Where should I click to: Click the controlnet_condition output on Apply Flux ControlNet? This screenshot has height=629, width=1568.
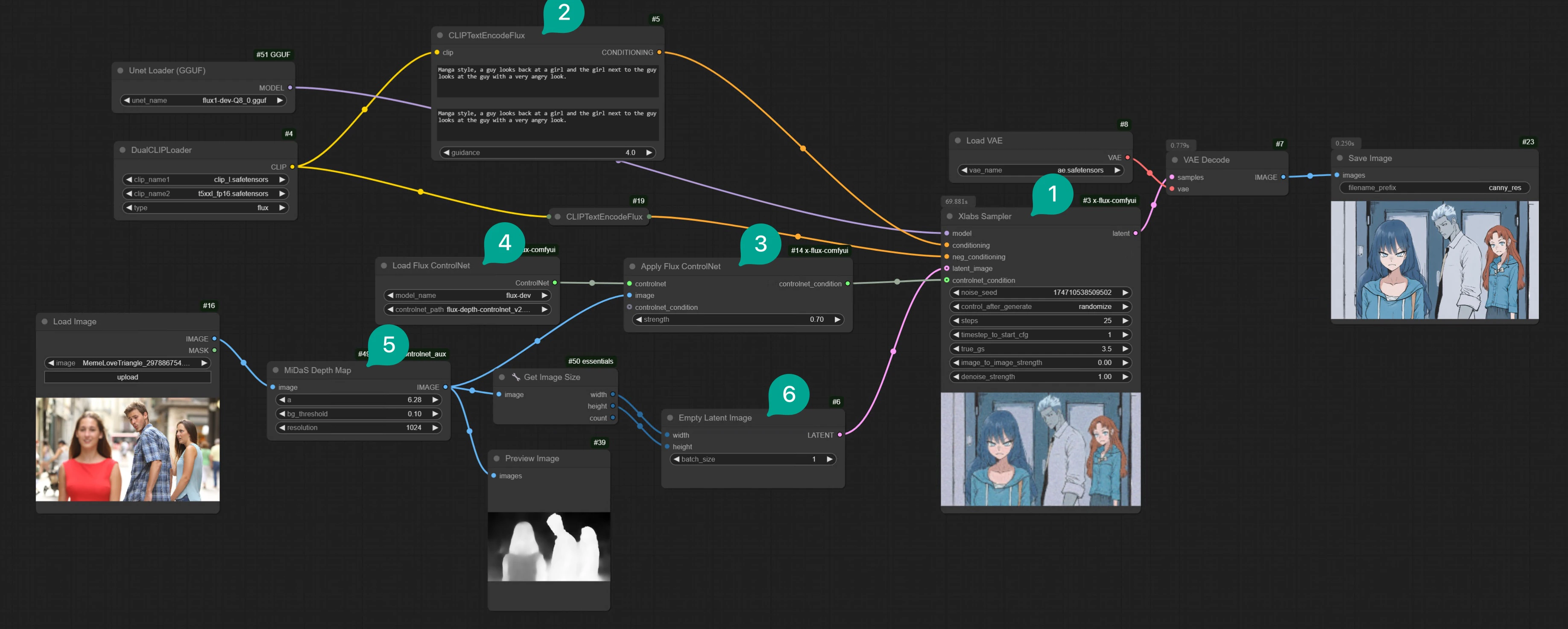pyautogui.click(x=847, y=284)
